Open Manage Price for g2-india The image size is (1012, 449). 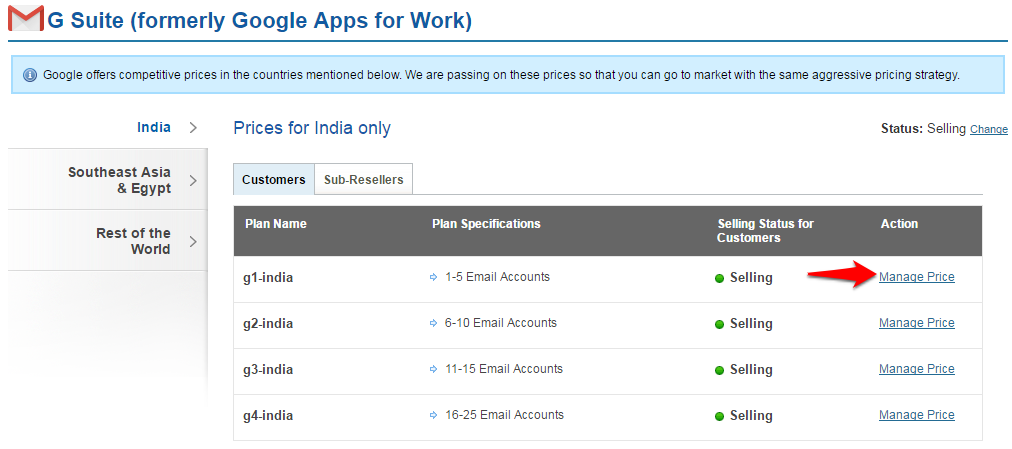click(x=916, y=323)
